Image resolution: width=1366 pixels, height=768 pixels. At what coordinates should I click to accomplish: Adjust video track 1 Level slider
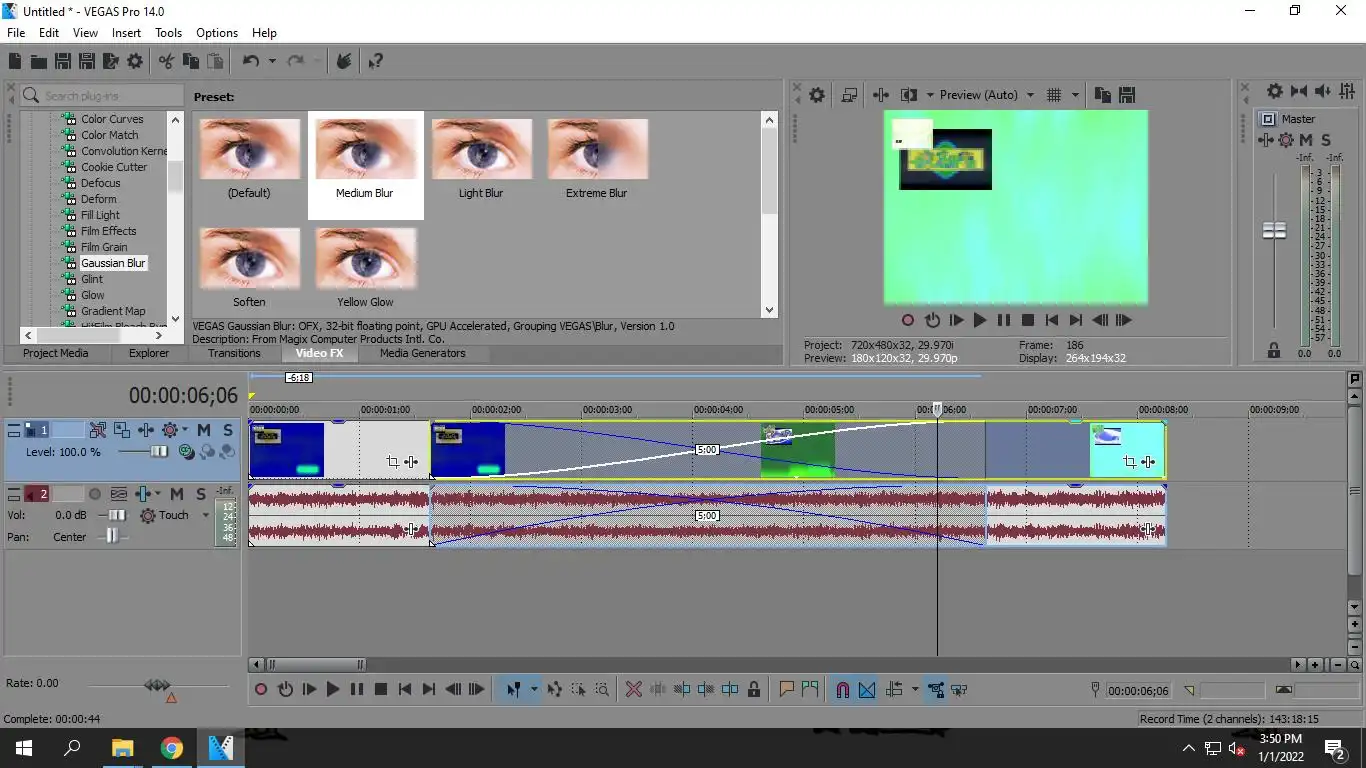coord(159,452)
